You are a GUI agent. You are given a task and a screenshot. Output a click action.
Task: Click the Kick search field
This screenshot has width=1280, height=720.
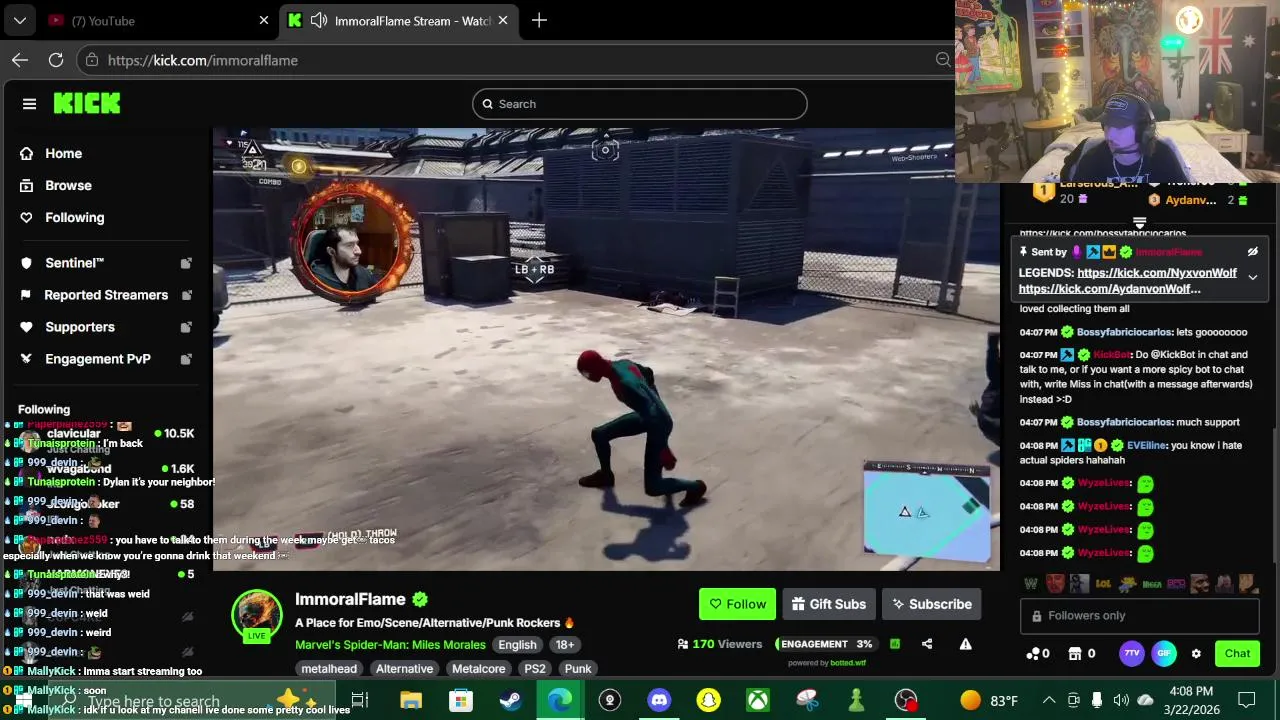coord(640,104)
